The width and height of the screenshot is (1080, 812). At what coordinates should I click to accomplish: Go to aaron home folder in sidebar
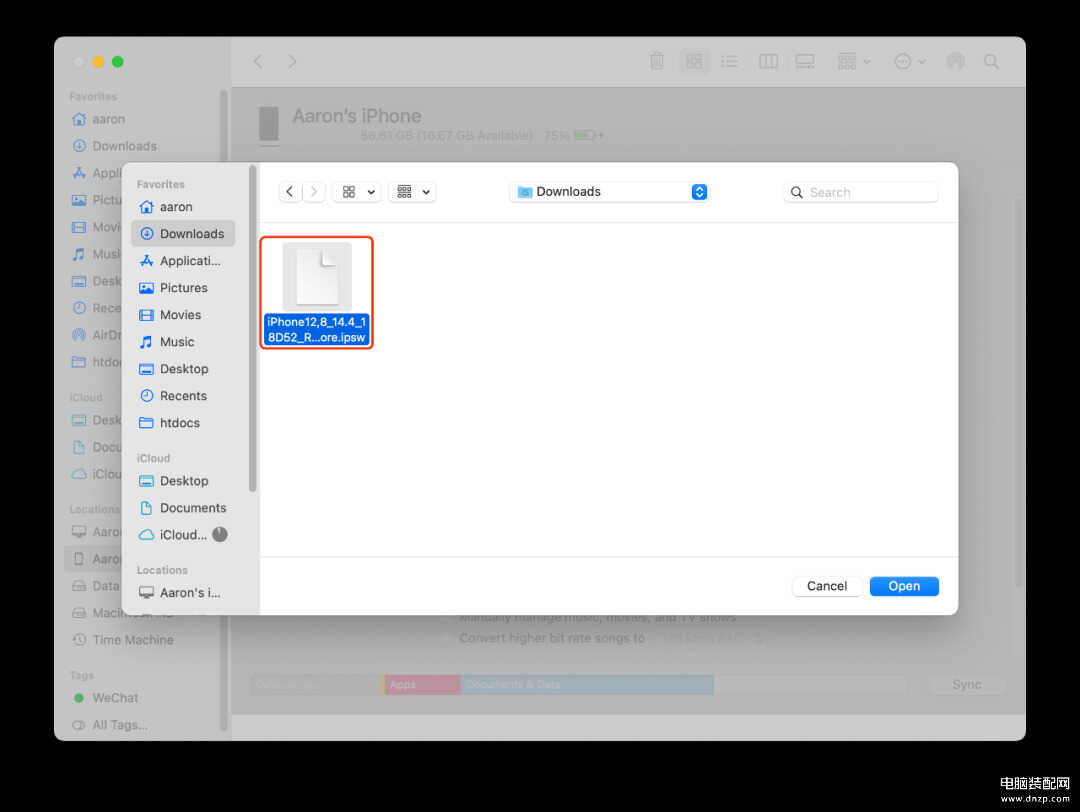[176, 207]
